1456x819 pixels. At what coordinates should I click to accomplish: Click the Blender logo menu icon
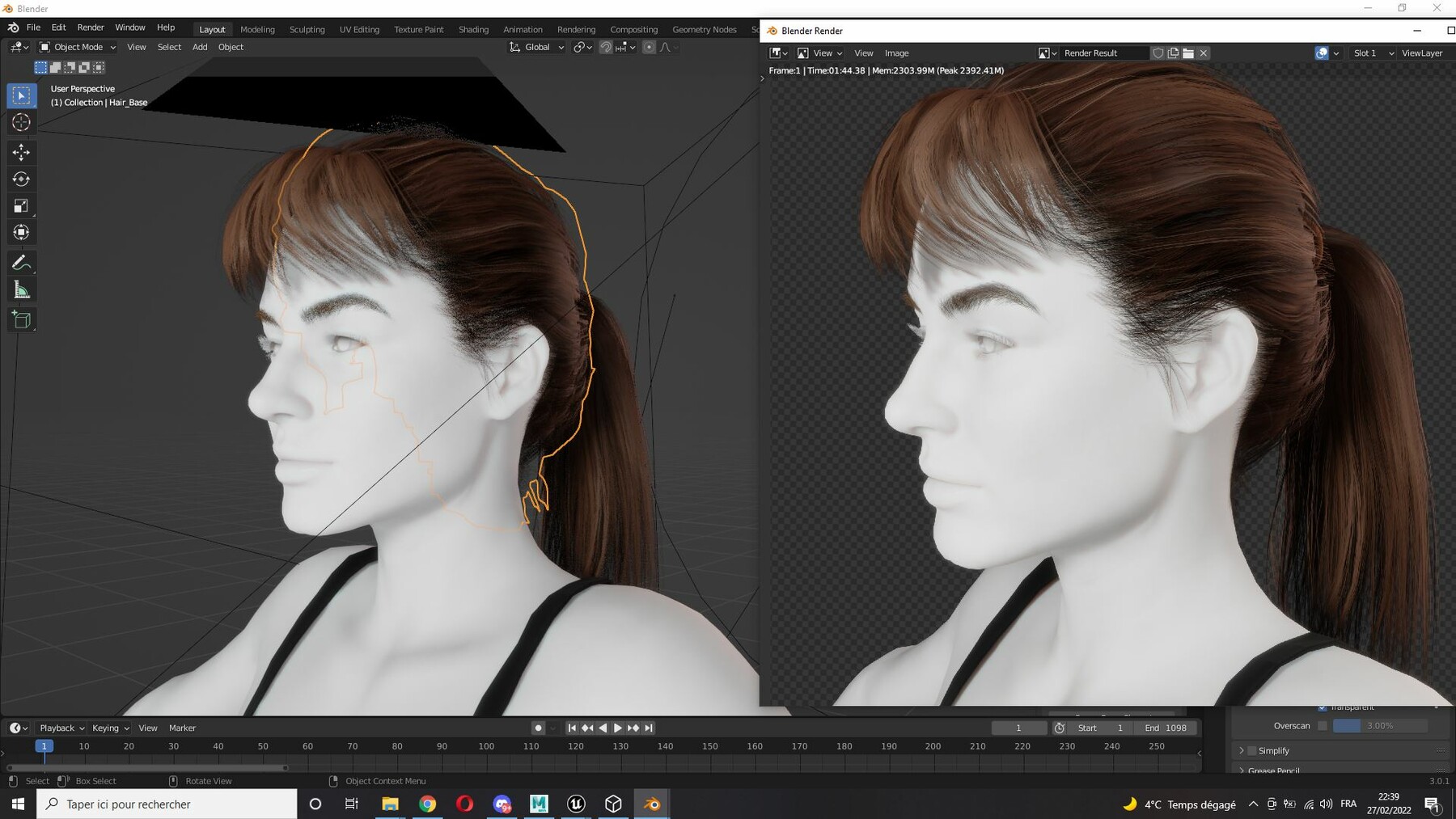click(x=13, y=27)
